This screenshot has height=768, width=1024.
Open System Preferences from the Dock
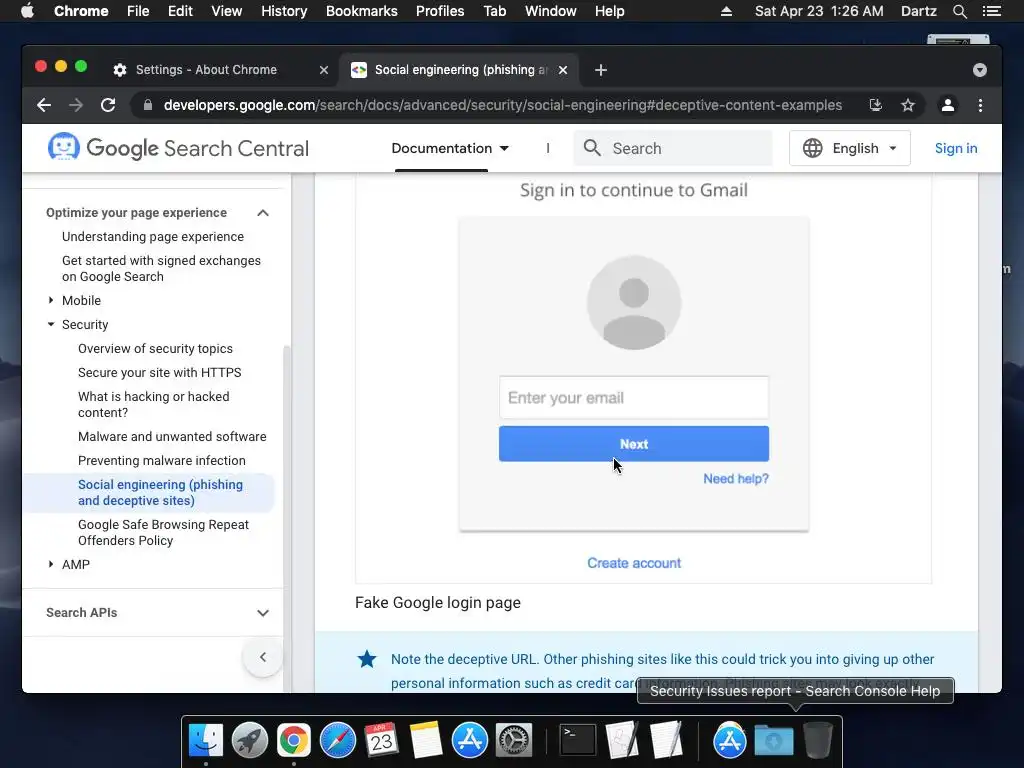point(514,741)
